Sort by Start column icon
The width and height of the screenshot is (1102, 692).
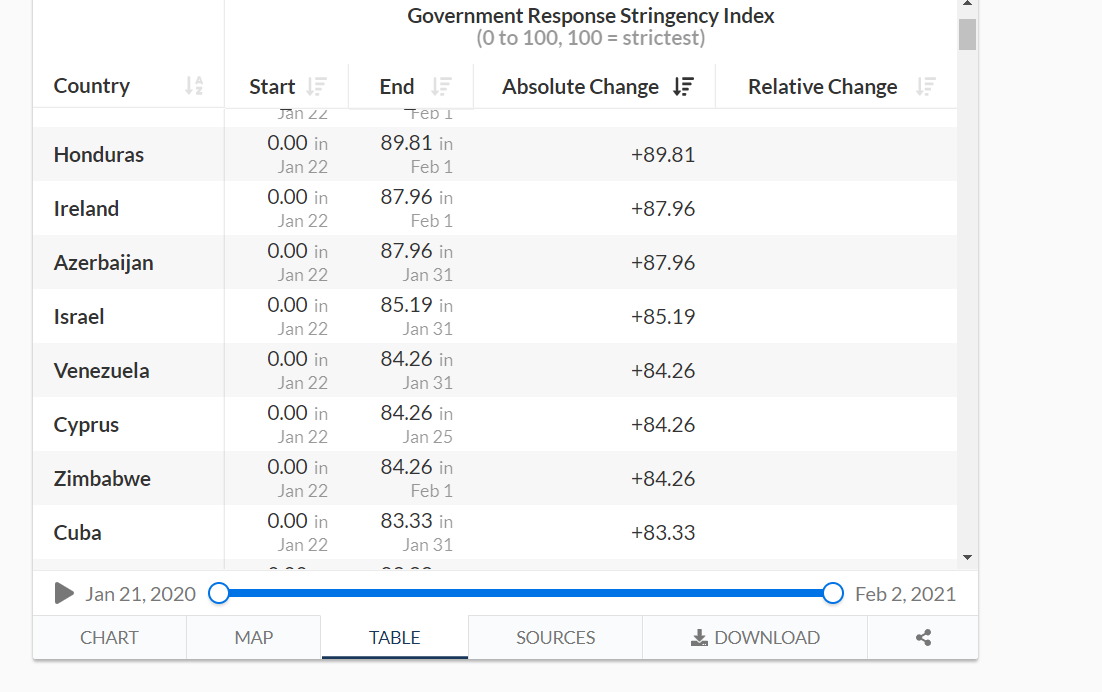point(317,87)
